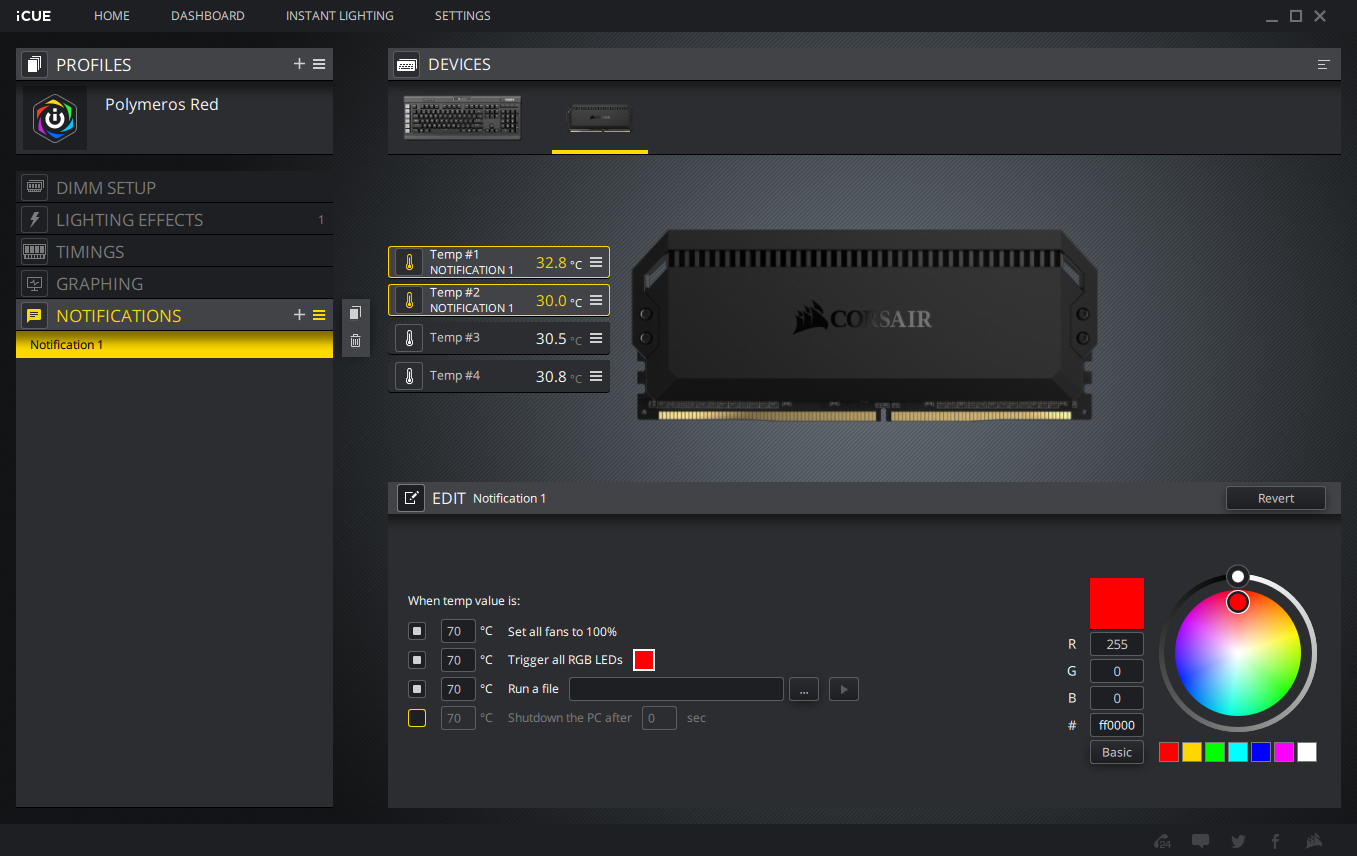Open the Temp #2 sensor menu

[x=596, y=300]
